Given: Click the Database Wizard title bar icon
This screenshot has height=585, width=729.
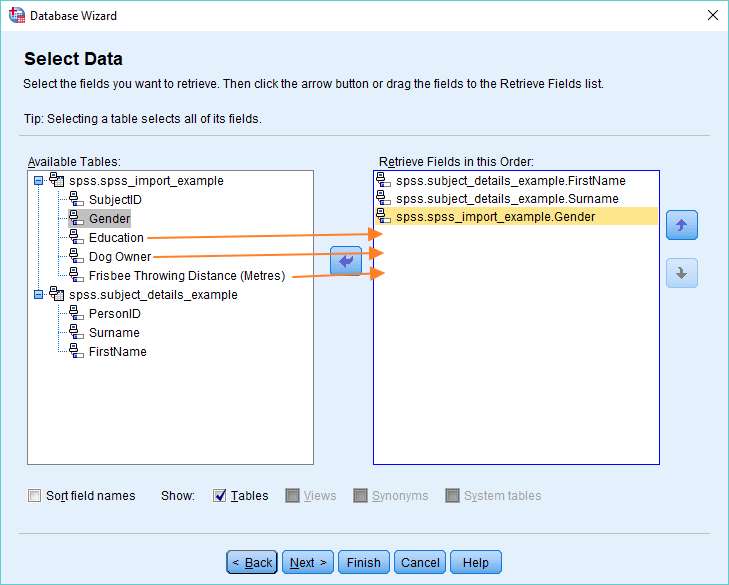Looking at the screenshot, I should (17, 15).
